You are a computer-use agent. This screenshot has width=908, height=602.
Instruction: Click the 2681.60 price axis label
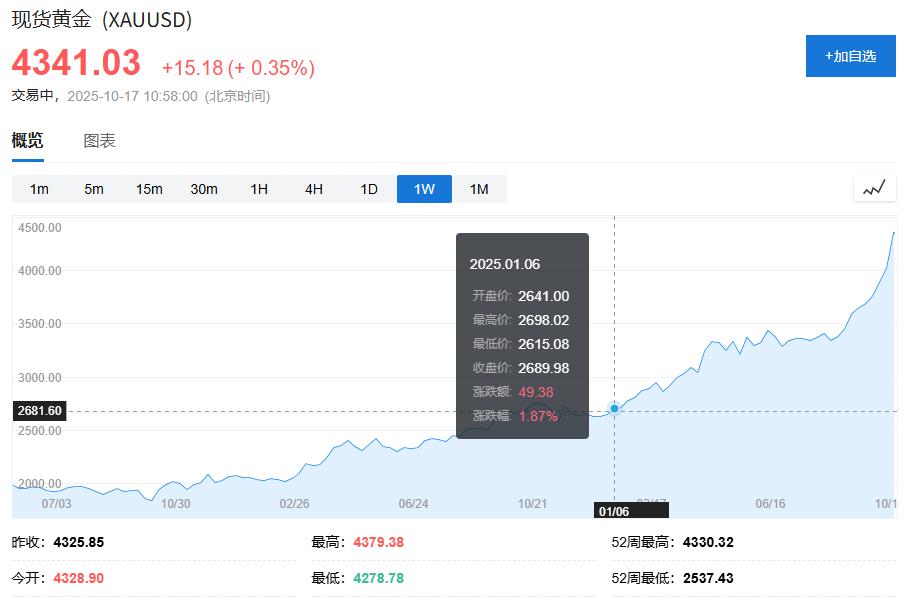click(x=40, y=411)
